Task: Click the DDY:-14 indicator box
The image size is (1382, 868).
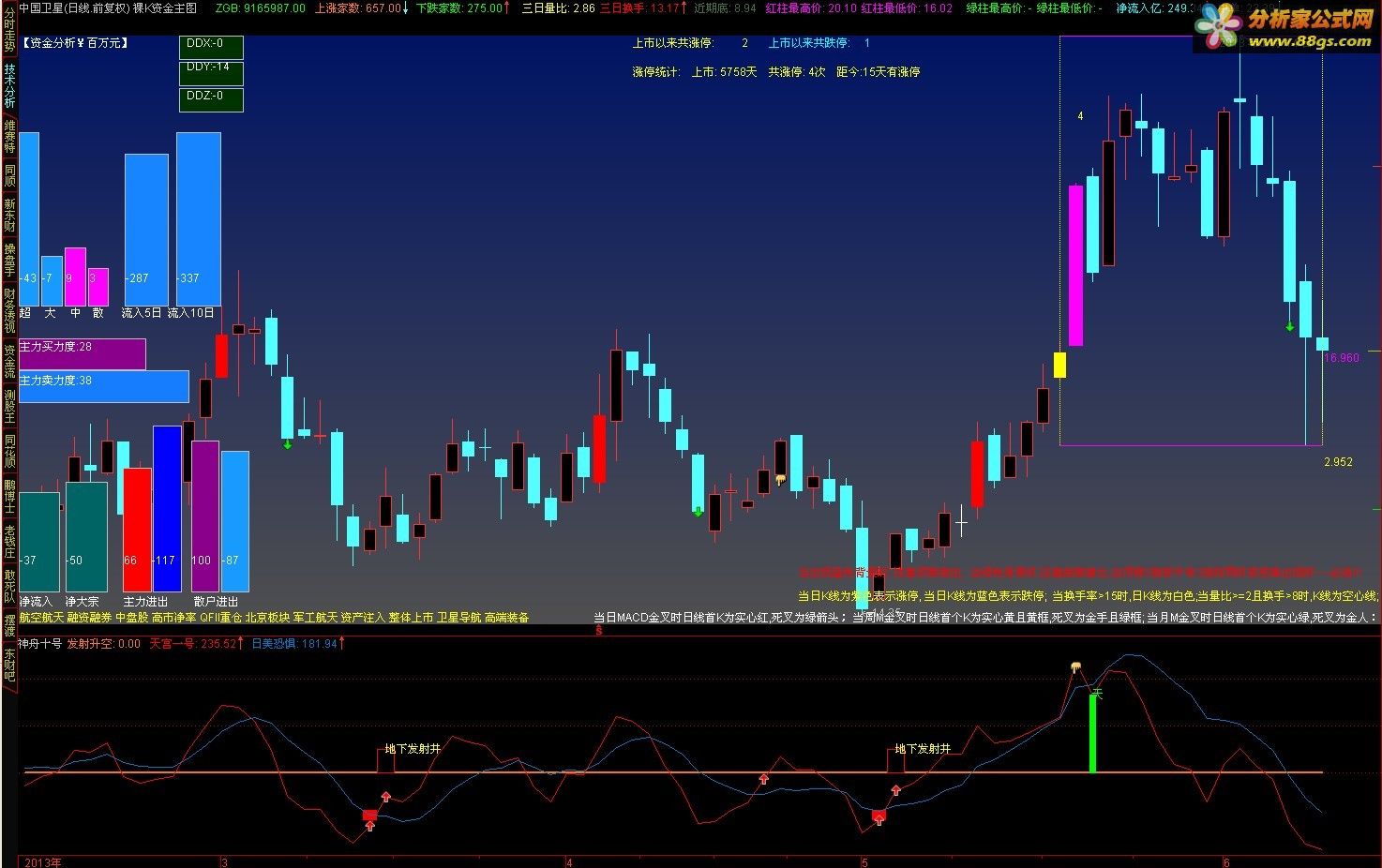Action: (211, 73)
